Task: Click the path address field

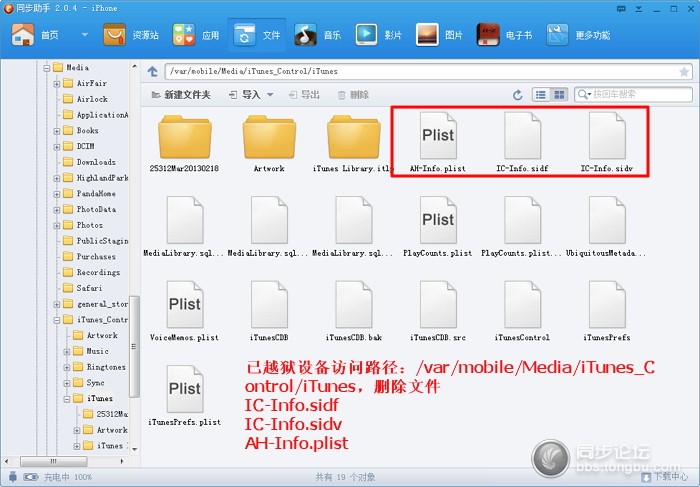Action: [x=421, y=71]
